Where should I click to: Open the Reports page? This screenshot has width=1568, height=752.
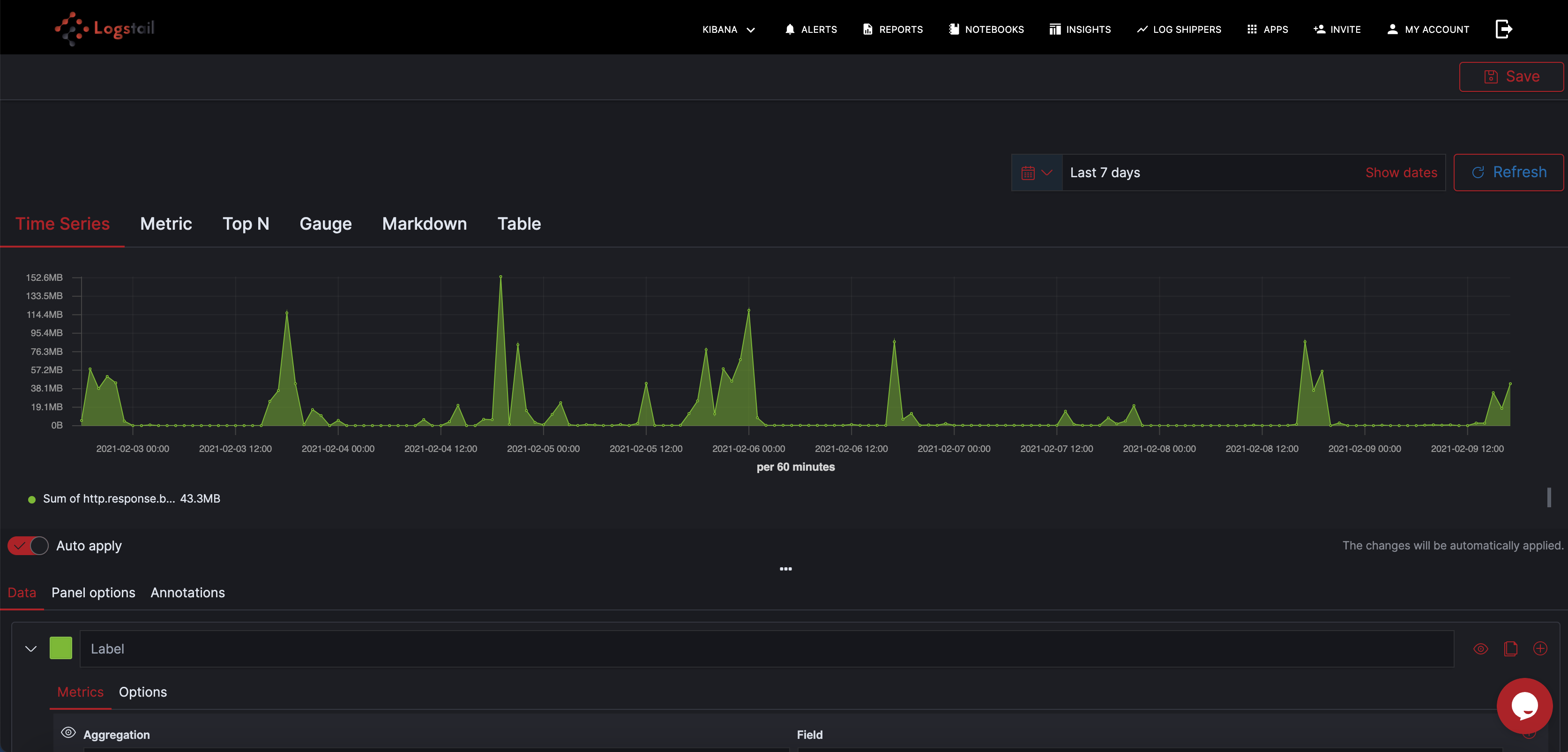[892, 29]
